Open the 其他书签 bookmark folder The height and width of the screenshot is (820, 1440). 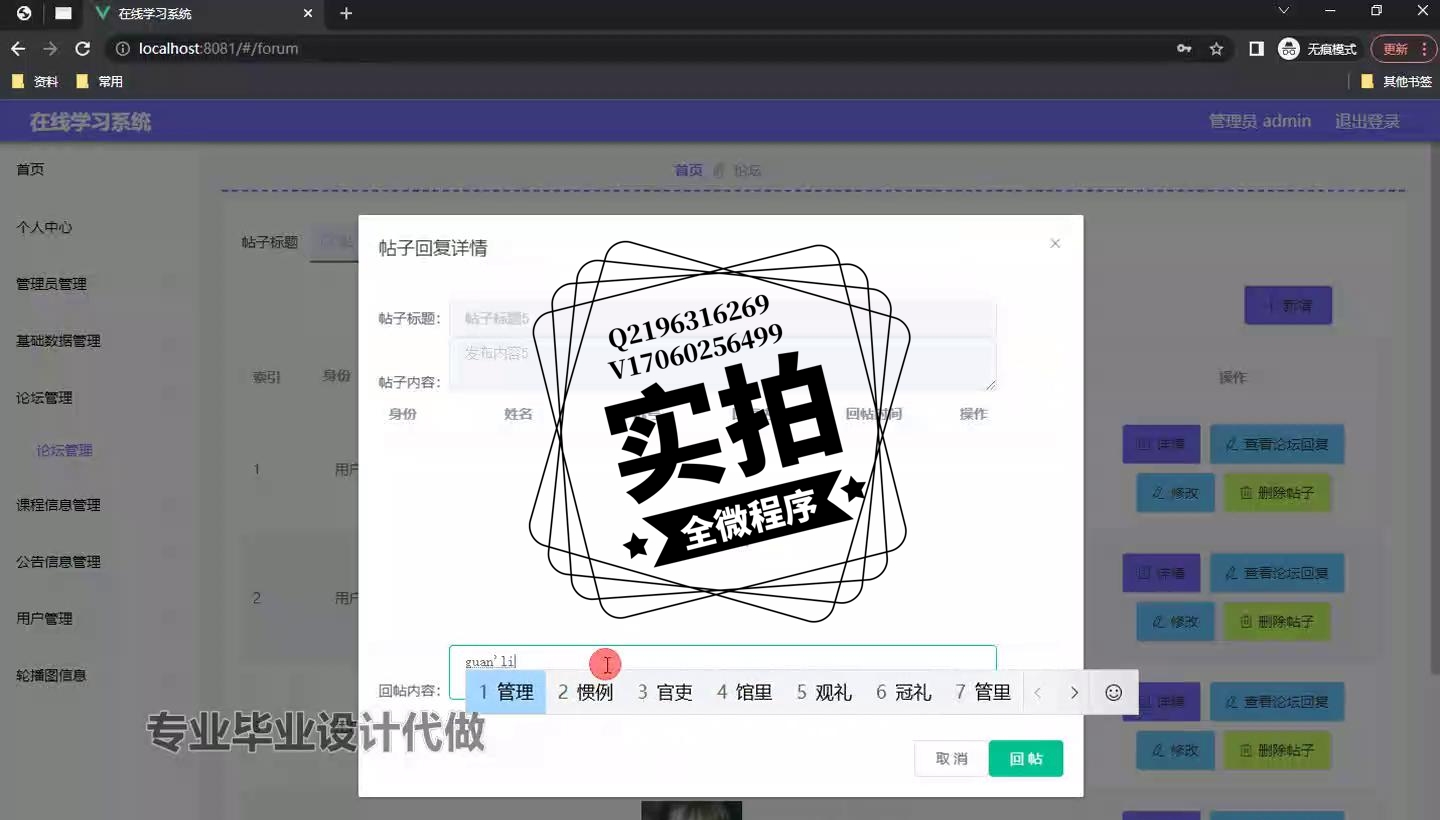[1397, 82]
